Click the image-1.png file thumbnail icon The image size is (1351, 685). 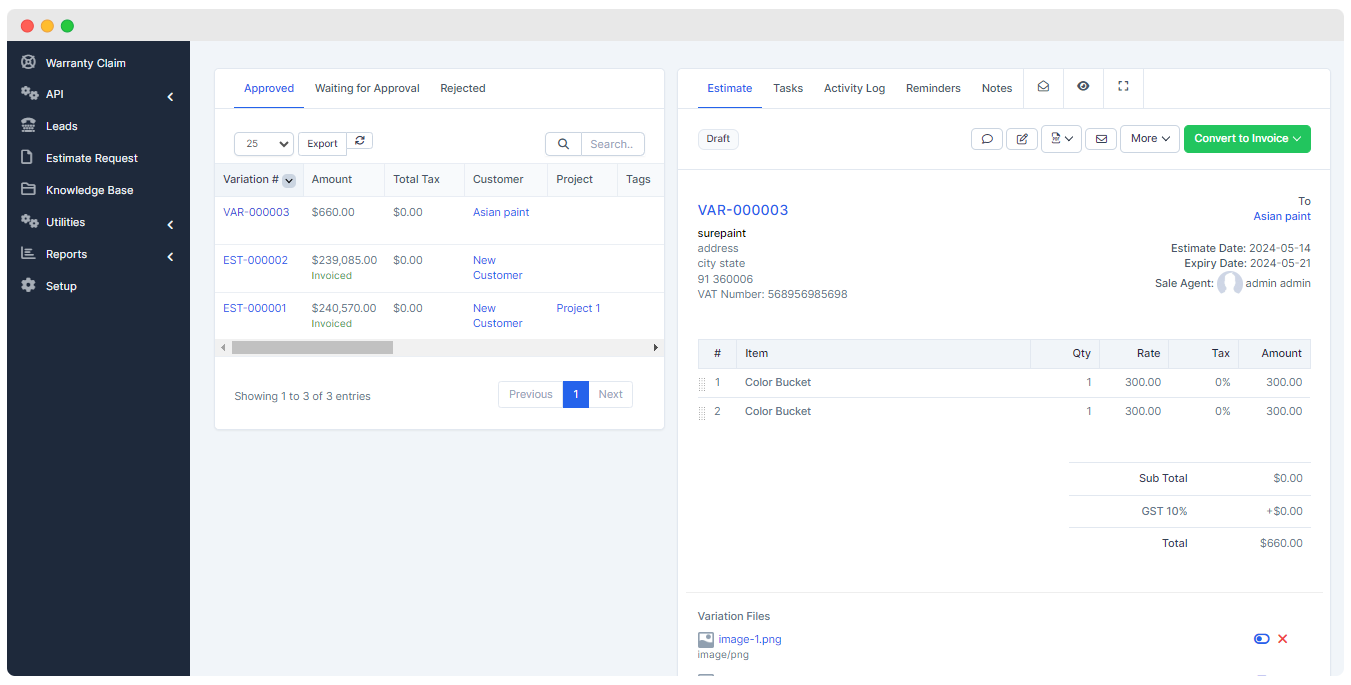[x=706, y=639]
